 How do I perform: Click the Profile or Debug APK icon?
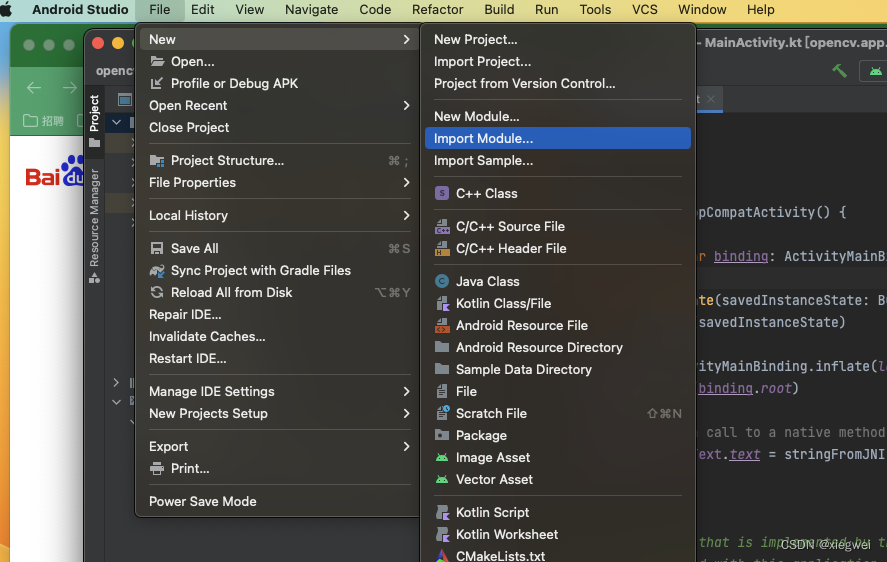pyautogui.click(x=157, y=83)
